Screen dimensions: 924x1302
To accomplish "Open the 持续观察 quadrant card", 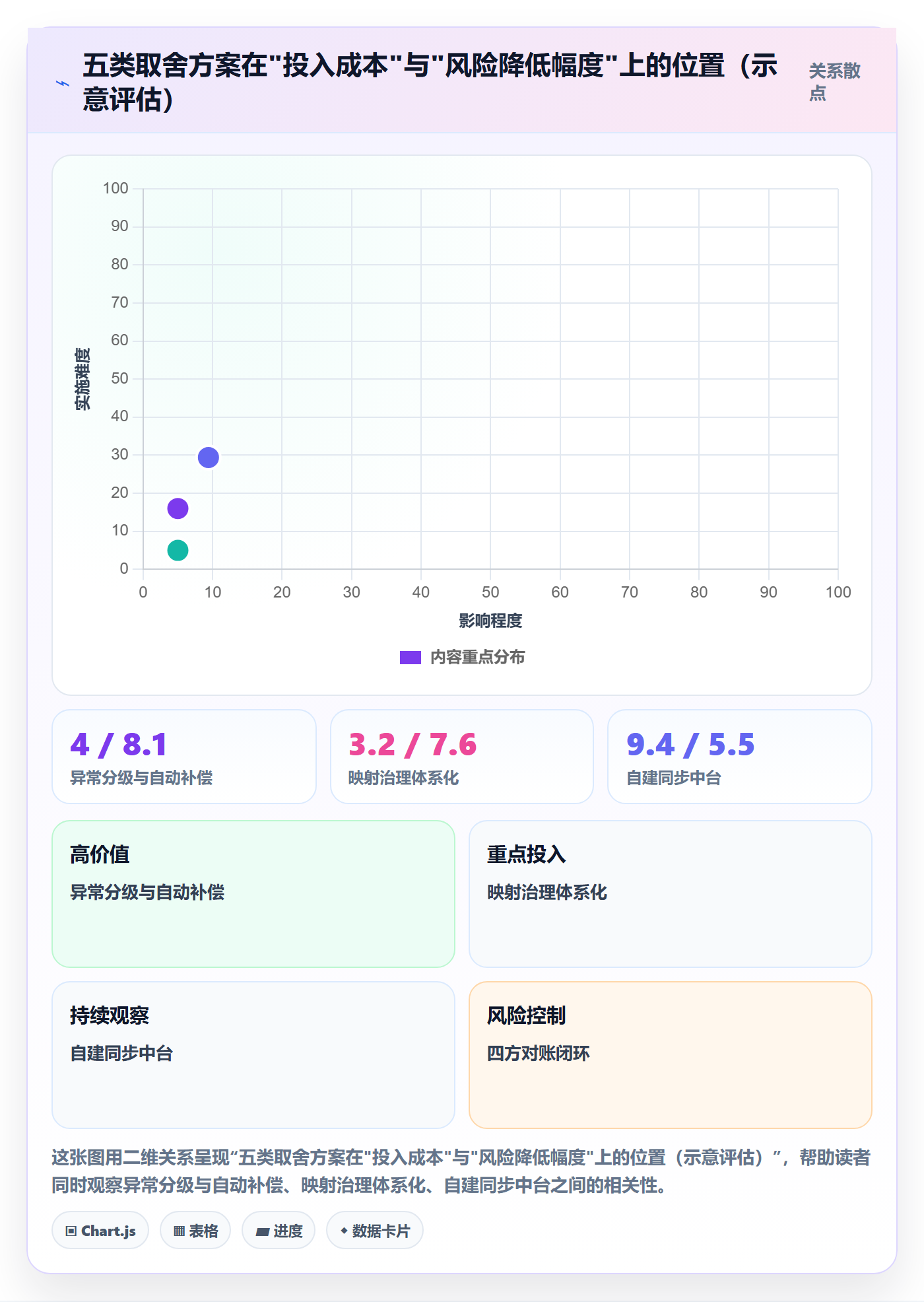I will 253,1055.
